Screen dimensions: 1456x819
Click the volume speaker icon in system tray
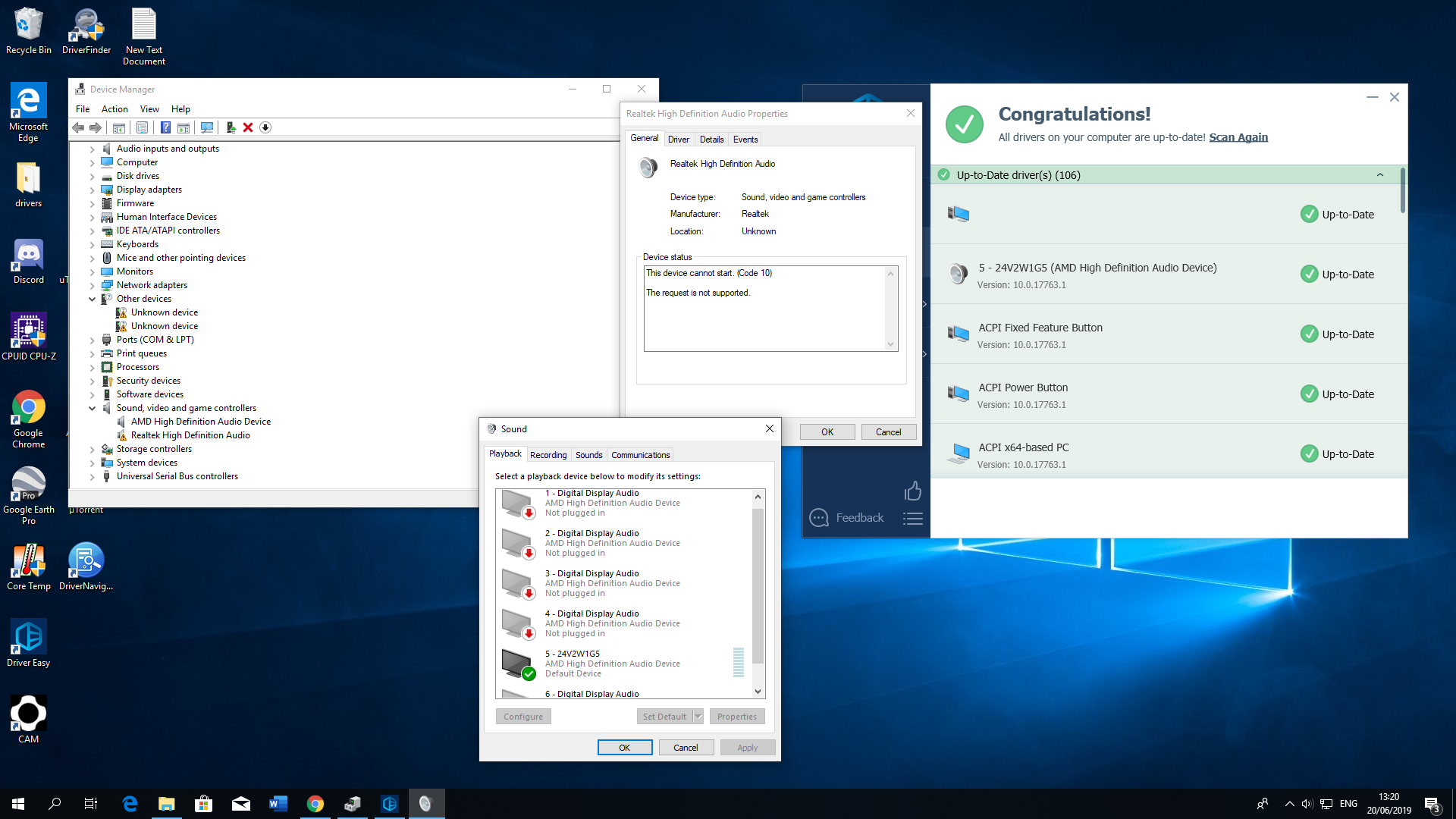[x=1307, y=804]
